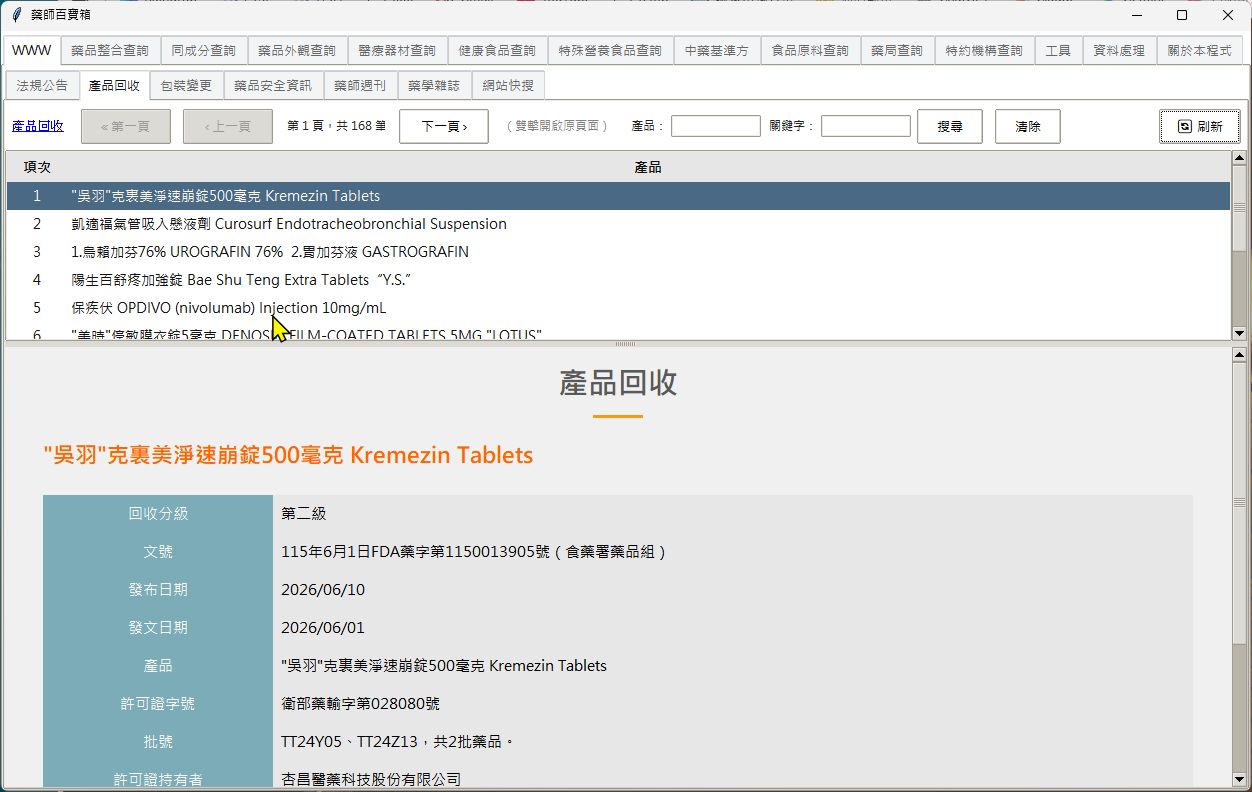Viewport: 1252px width, 792px height.
Task: Switch to the 工具 tab
Action: point(1058,51)
